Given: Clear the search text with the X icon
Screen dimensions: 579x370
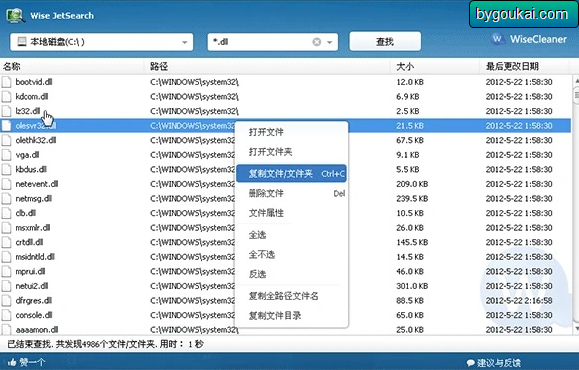Looking at the screenshot, I should pos(317,42).
